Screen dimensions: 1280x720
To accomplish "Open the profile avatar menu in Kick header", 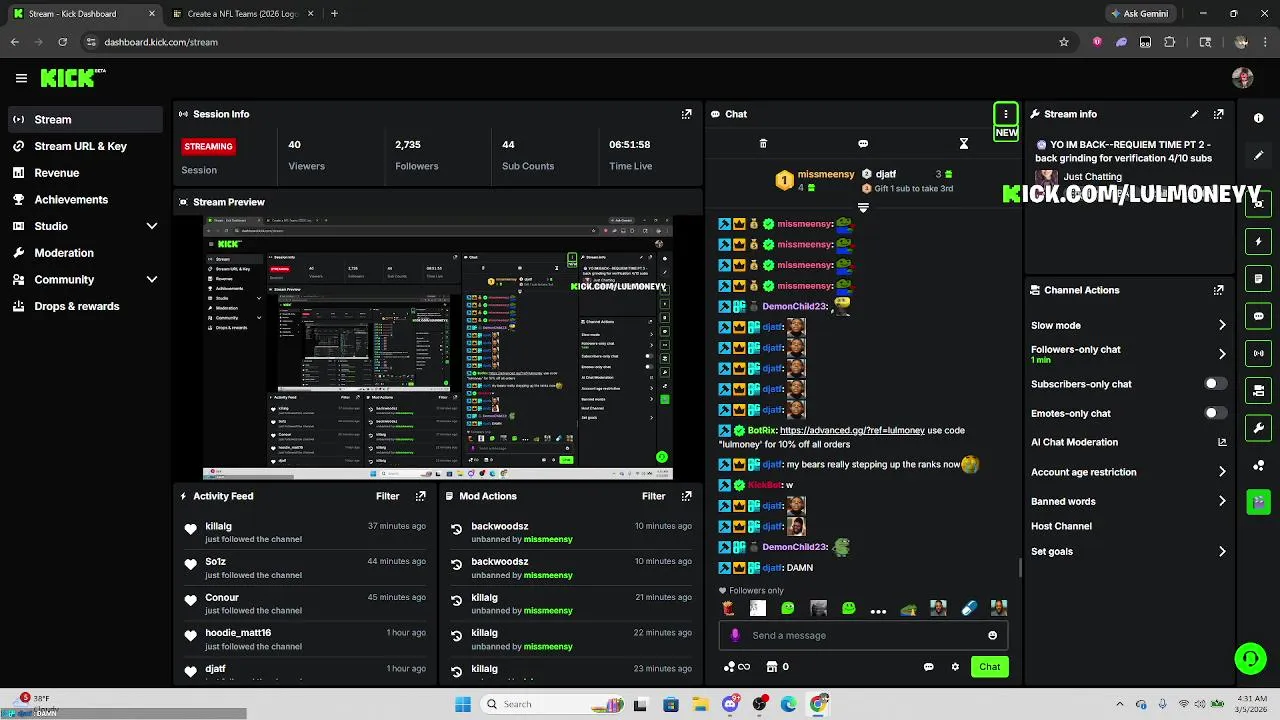I will 1243,78.
